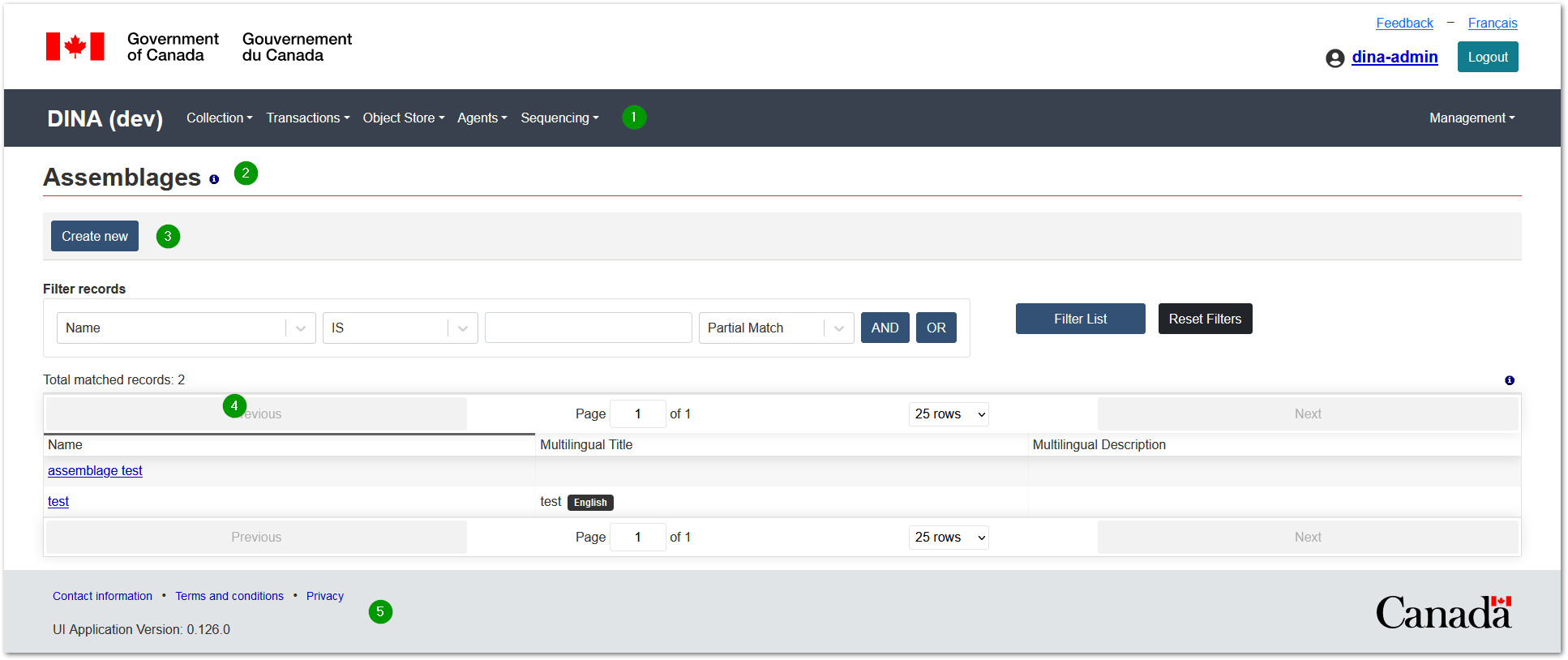
Task: Click the Assemblages info tooltip icon
Action: click(x=214, y=180)
